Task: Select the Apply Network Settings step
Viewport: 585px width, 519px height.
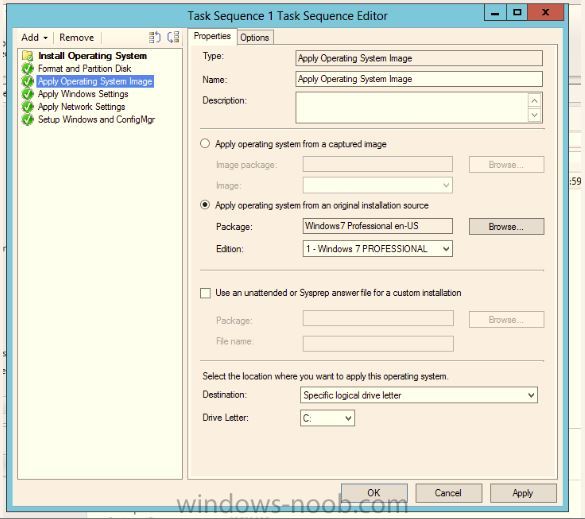Action: (82, 107)
